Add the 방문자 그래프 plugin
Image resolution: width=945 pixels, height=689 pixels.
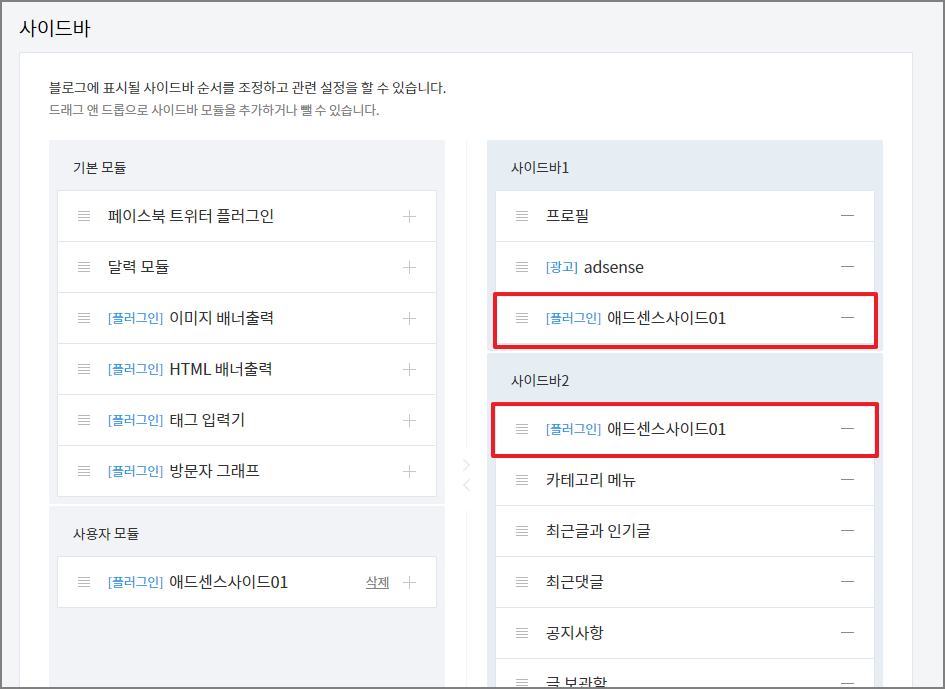(409, 470)
